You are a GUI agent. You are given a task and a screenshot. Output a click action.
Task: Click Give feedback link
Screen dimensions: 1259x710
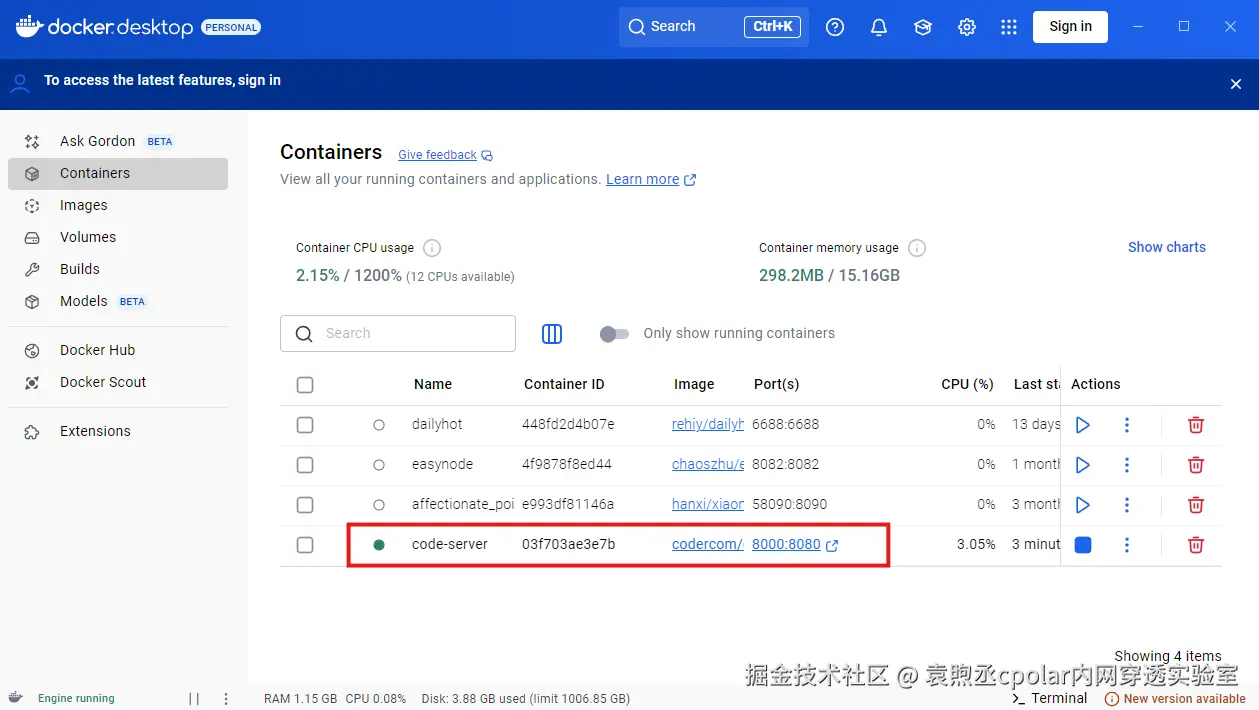point(445,155)
